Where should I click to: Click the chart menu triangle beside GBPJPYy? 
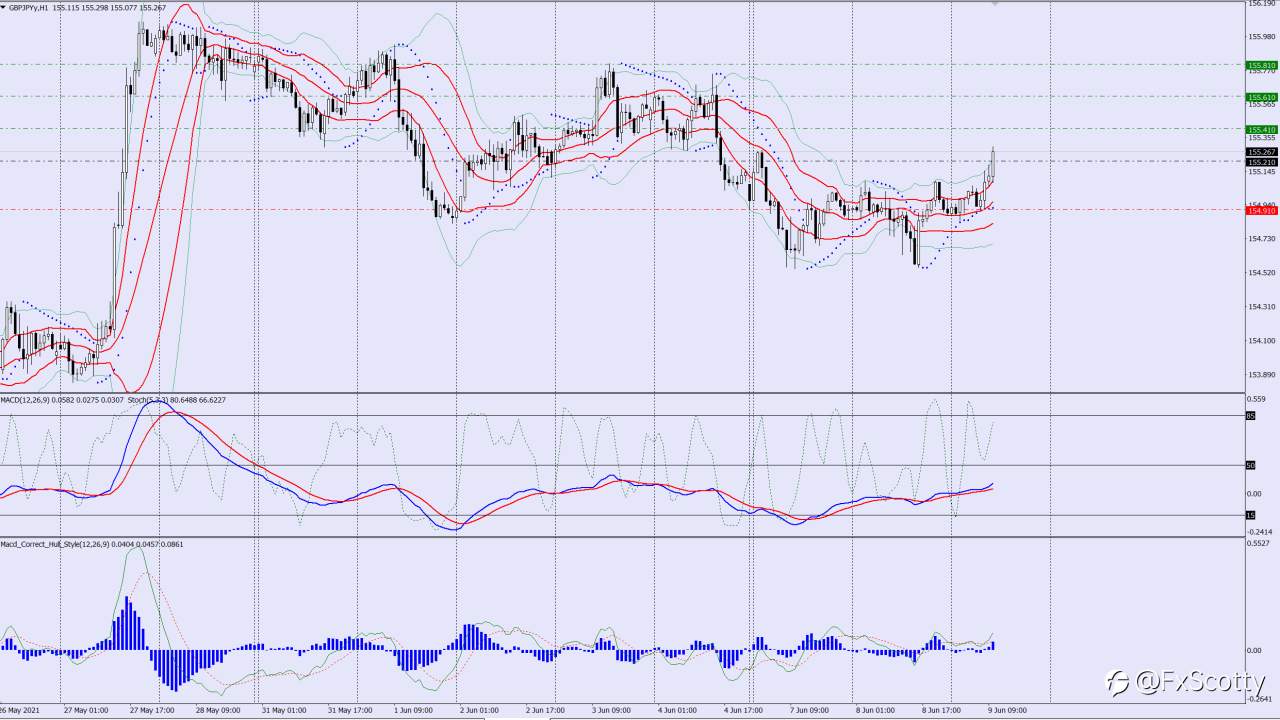pyautogui.click(x=3, y=7)
